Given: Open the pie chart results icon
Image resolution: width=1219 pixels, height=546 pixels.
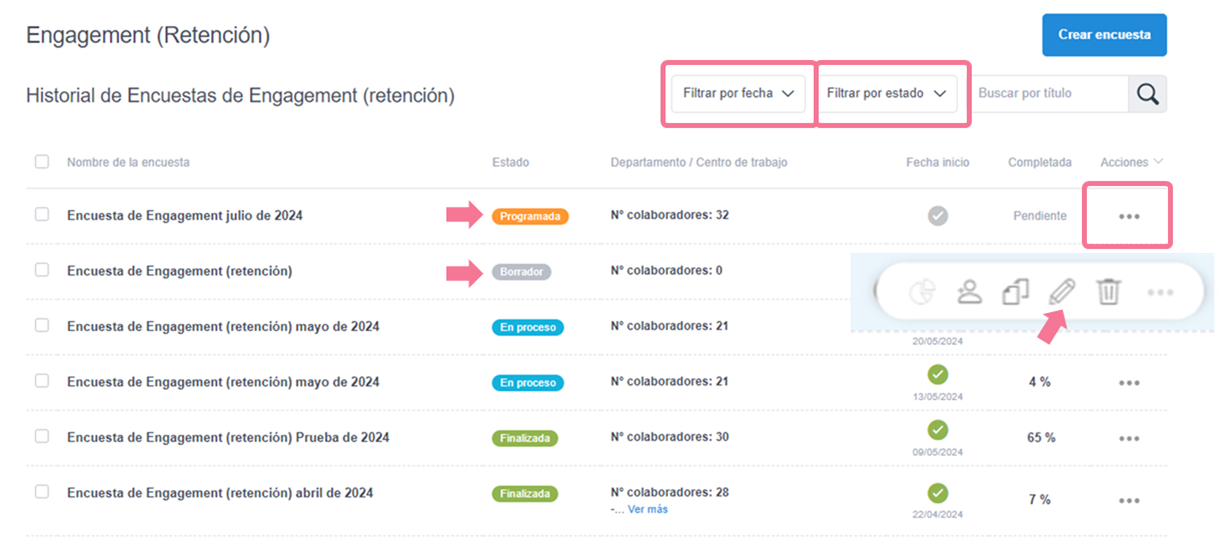Looking at the screenshot, I should pos(921,292).
